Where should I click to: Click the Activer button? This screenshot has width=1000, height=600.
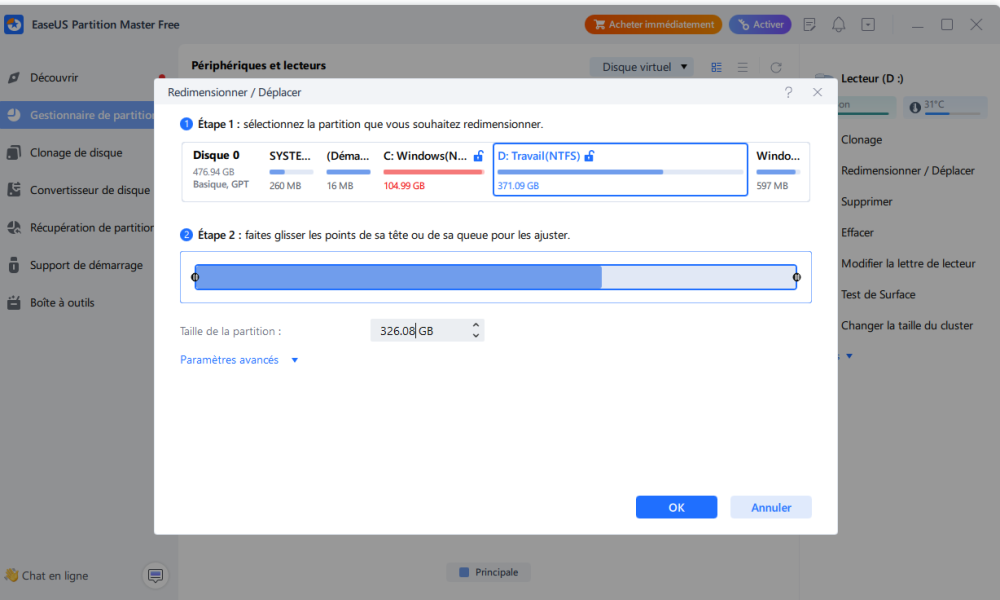(x=760, y=25)
